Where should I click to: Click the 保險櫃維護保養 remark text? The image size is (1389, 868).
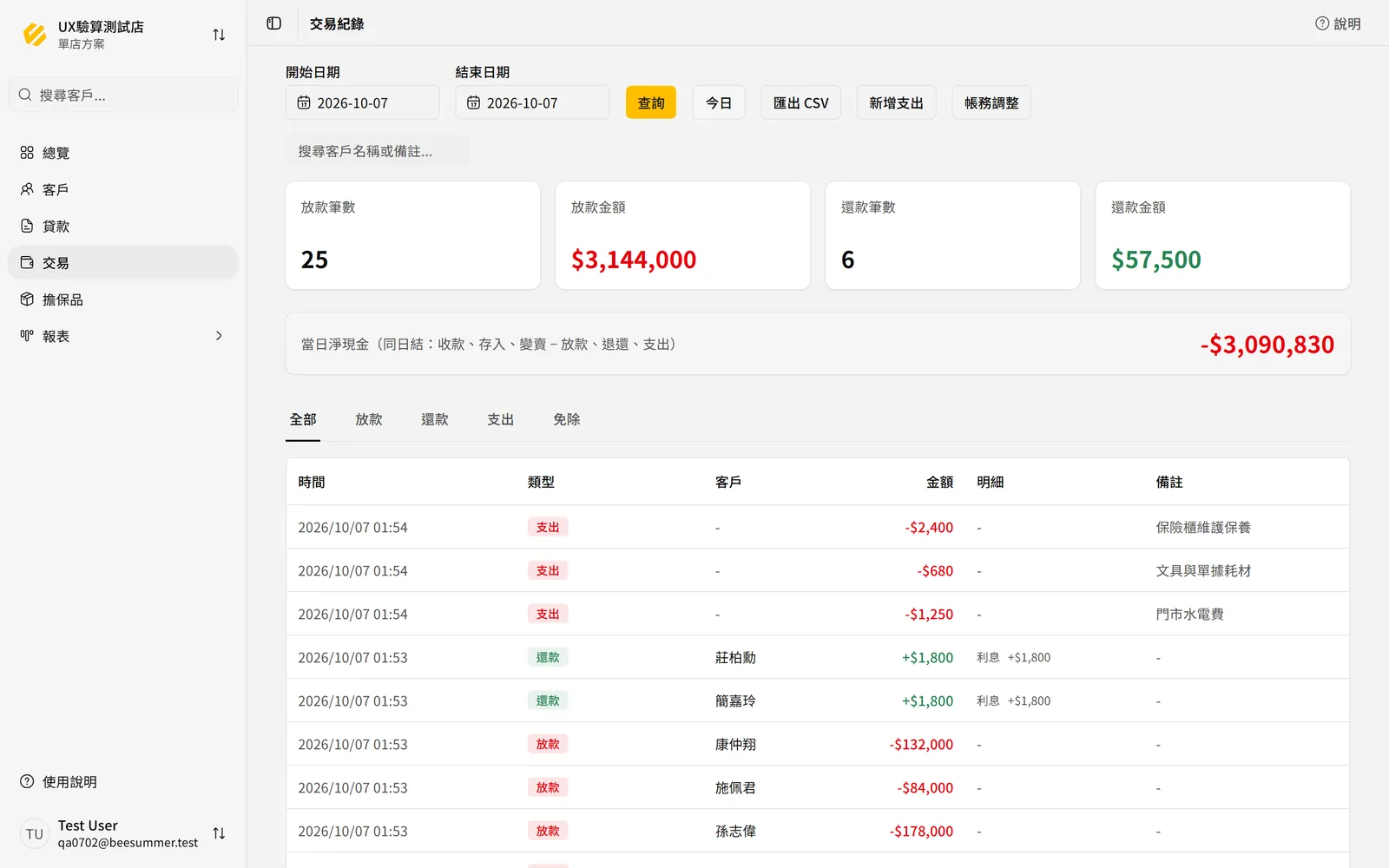click(x=1203, y=527)
